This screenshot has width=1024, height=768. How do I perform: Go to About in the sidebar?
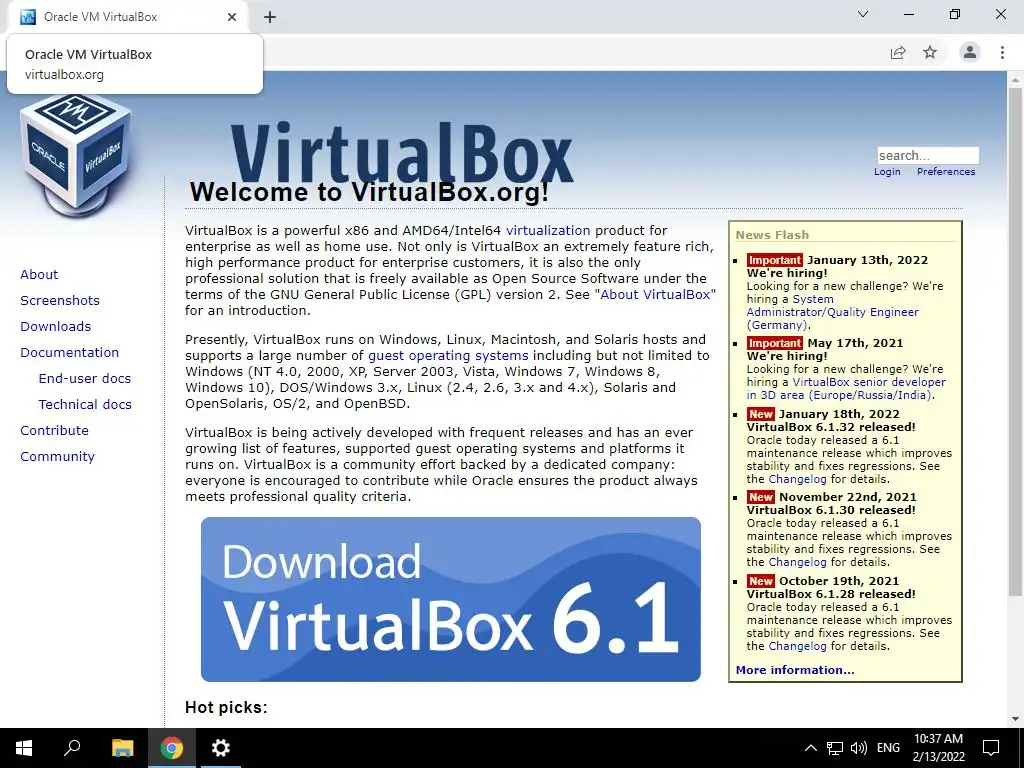(39, 274)
